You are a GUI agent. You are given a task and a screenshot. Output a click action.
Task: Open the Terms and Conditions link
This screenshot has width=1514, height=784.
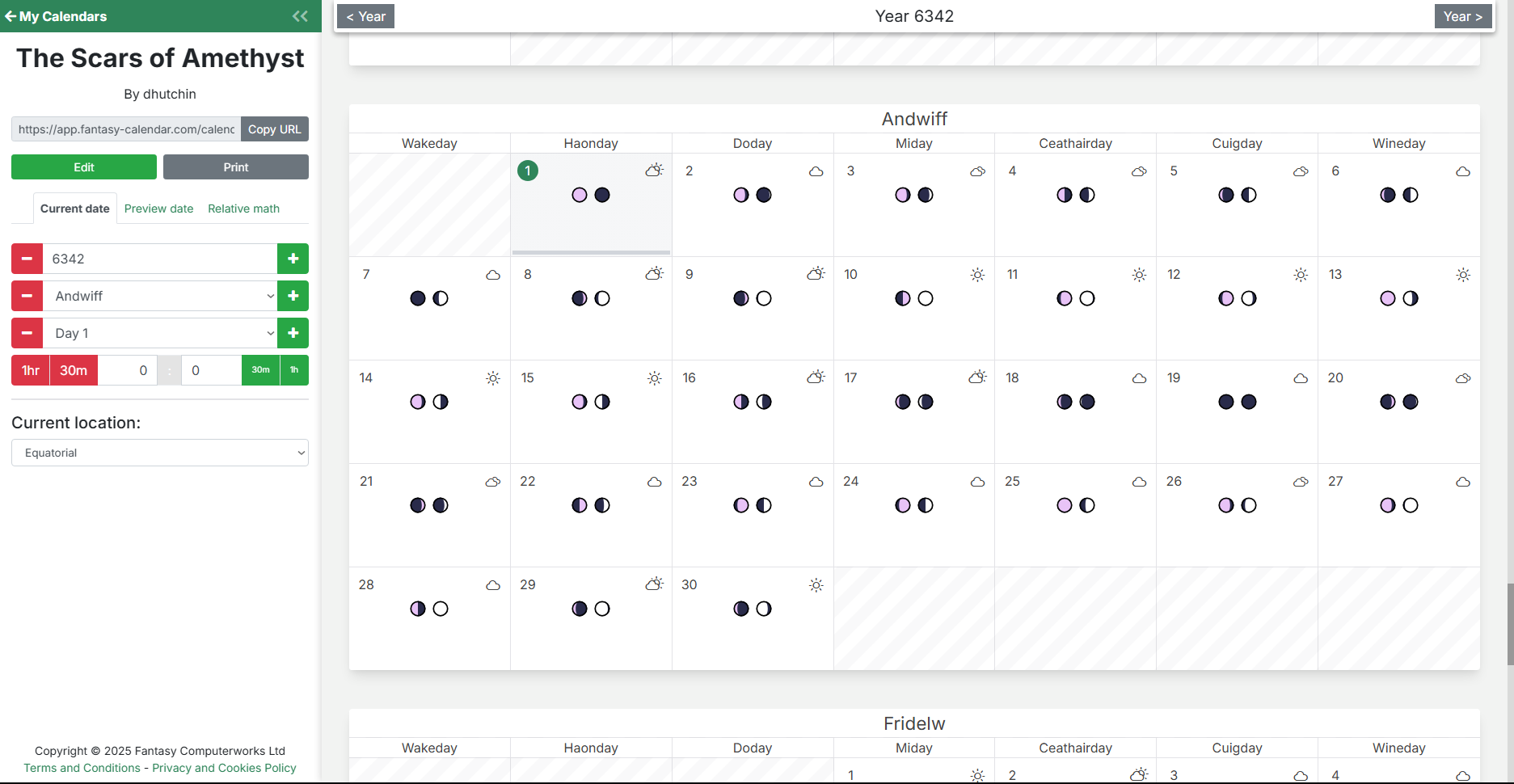pyautogui.click(x=82, y=768)
